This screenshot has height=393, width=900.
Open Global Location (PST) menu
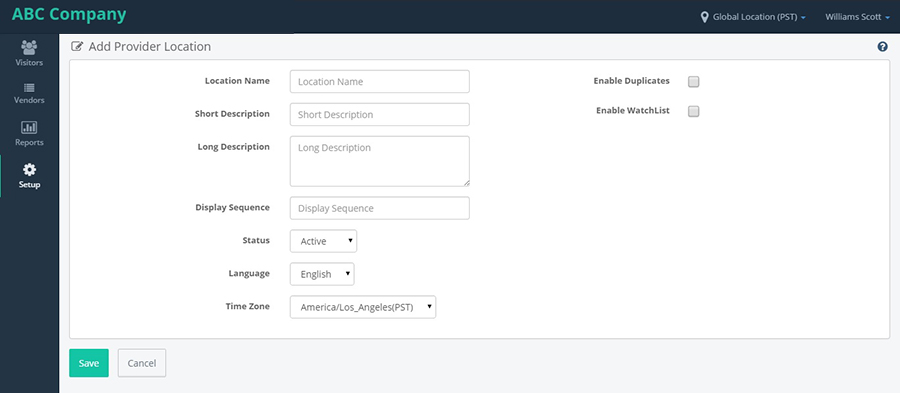click(x=754, y=17)
